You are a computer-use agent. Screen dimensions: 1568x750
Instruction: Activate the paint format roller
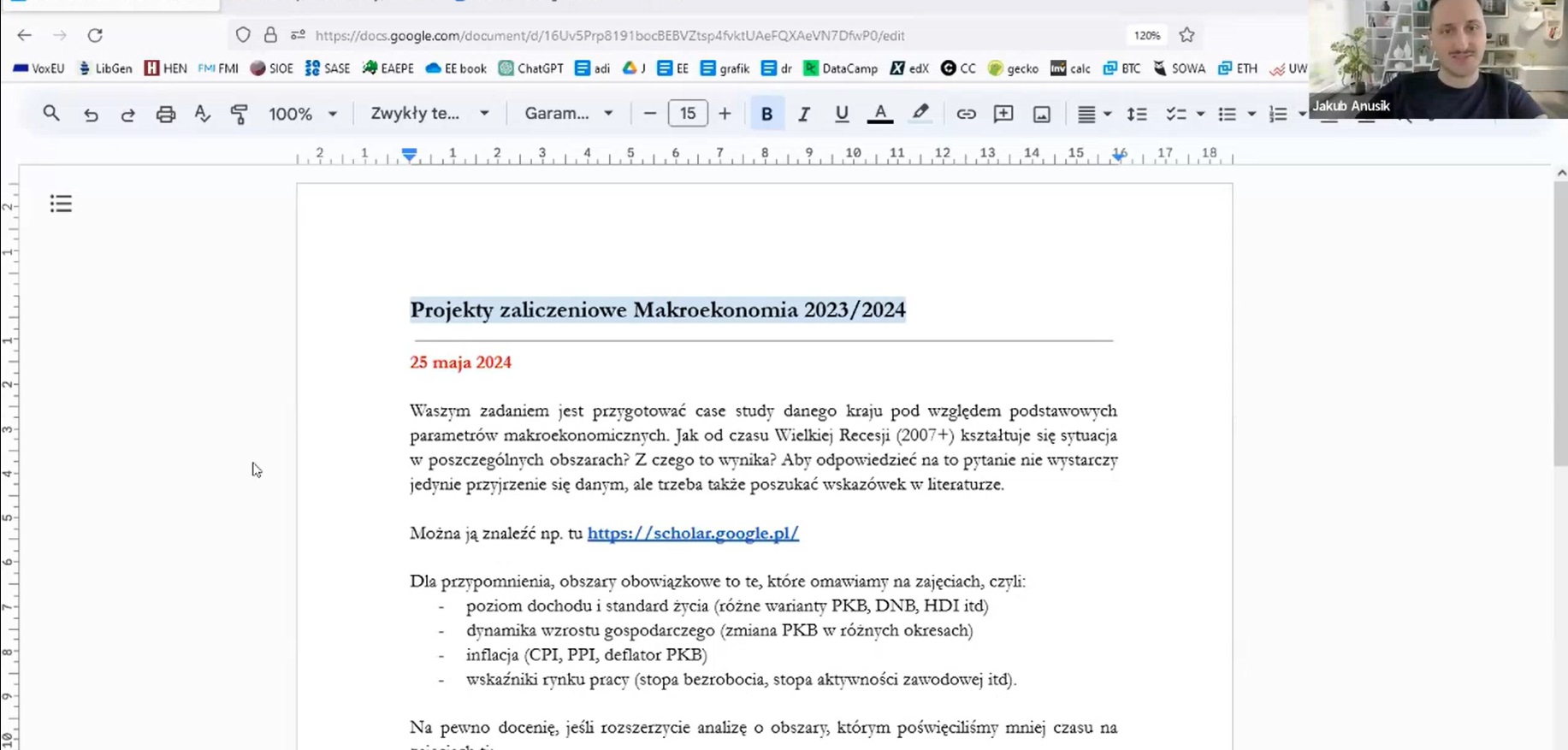(239, 114)
